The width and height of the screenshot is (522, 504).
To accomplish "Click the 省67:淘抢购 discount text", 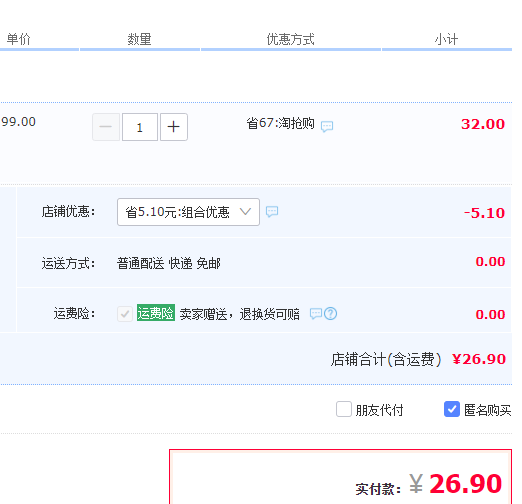I will click(x=280, y=123).
